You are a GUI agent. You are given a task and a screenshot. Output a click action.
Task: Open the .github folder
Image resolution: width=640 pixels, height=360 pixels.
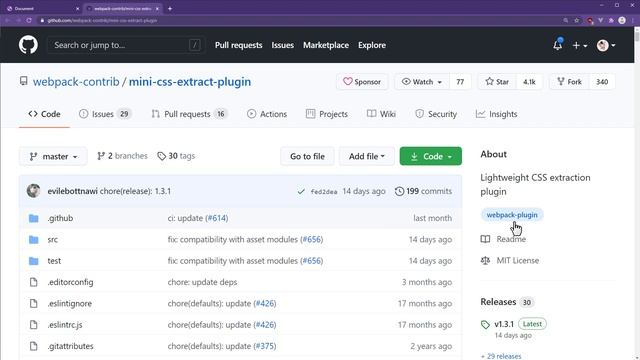click(x=60, y=218)
